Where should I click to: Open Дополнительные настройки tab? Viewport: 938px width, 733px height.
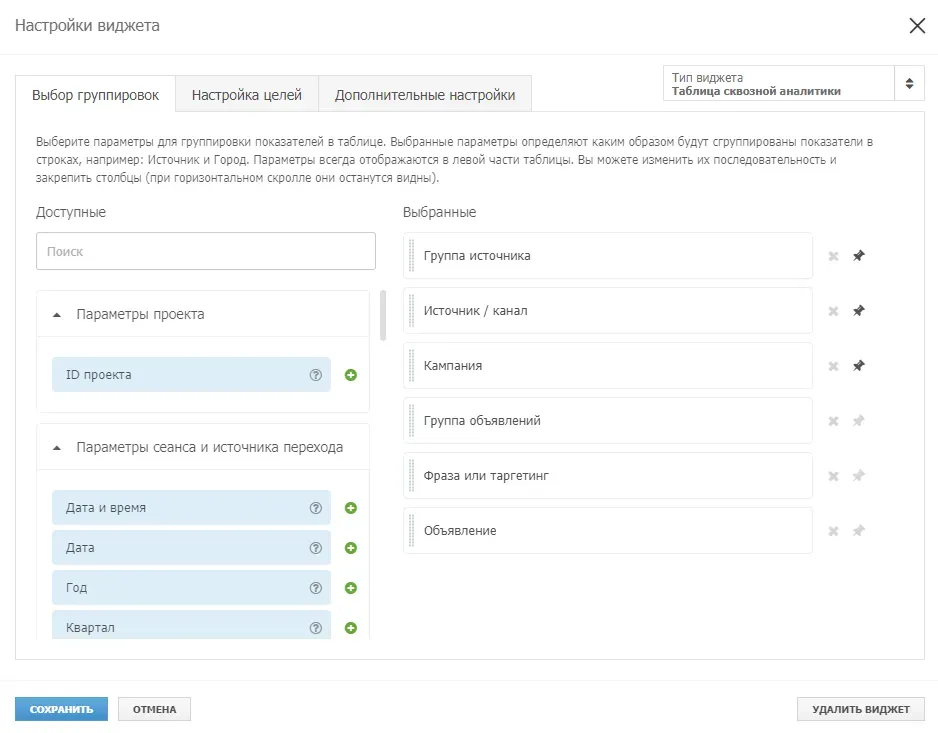tap(425, 95)
